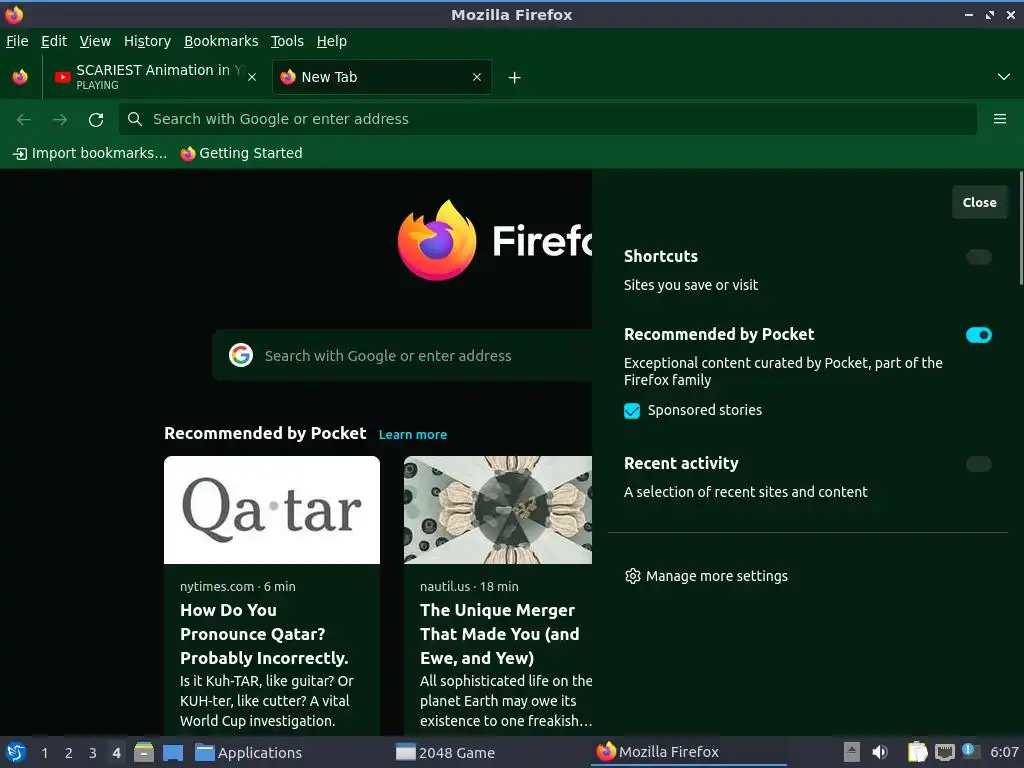Viewport: 1024px width, 768px height.
Task: Open the hamburger application menu
Action: (x=1000, y=119)
